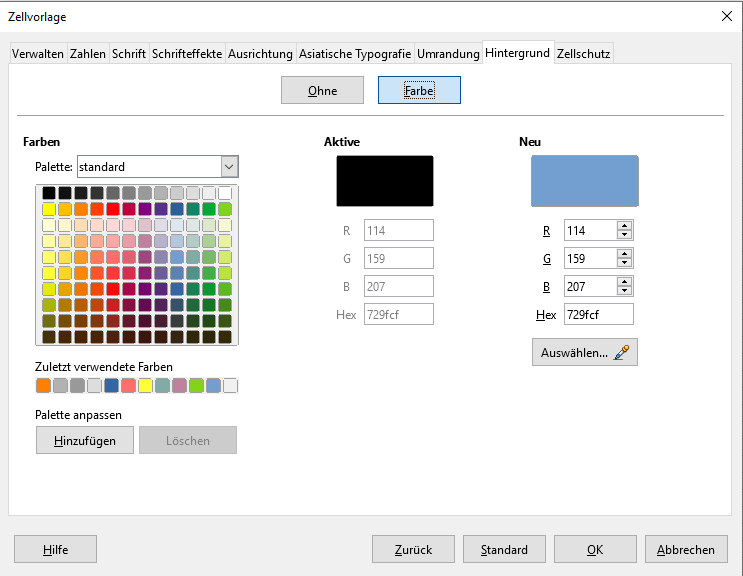
Task: Select pure white swatch in palette grid
Action: [x=225, y=193]
